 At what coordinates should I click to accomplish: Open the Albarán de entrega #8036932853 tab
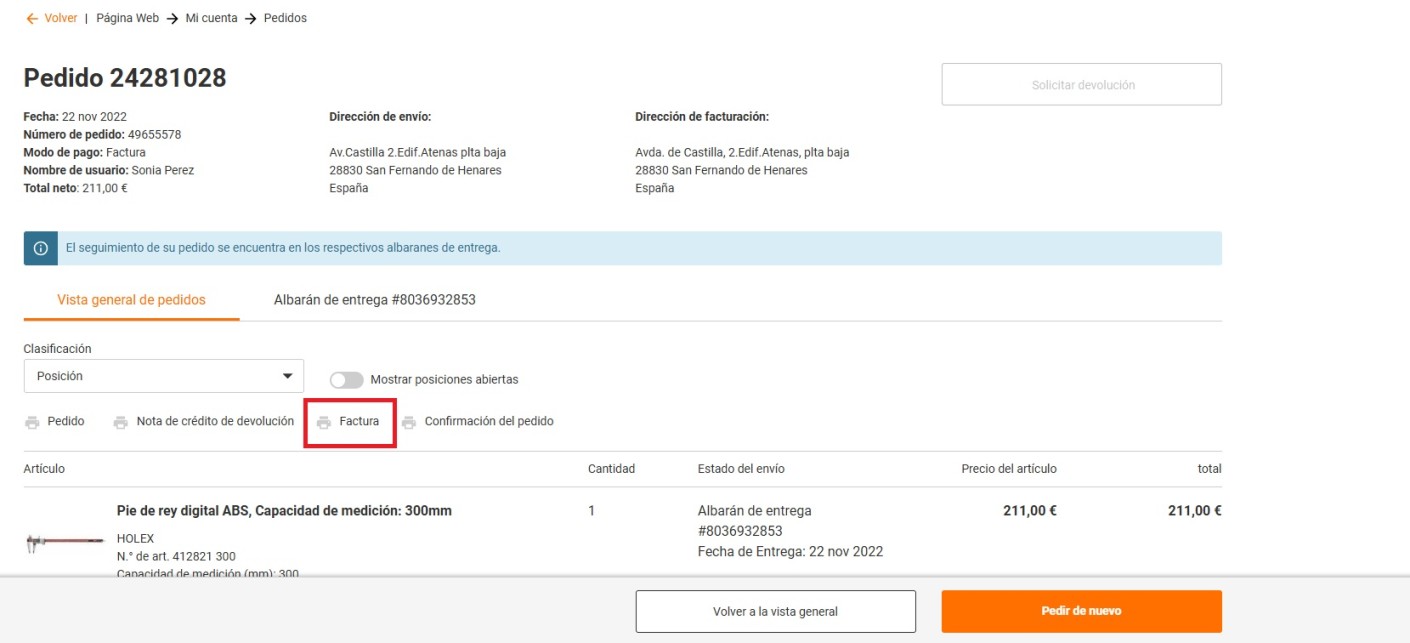[x=374, y=300]
